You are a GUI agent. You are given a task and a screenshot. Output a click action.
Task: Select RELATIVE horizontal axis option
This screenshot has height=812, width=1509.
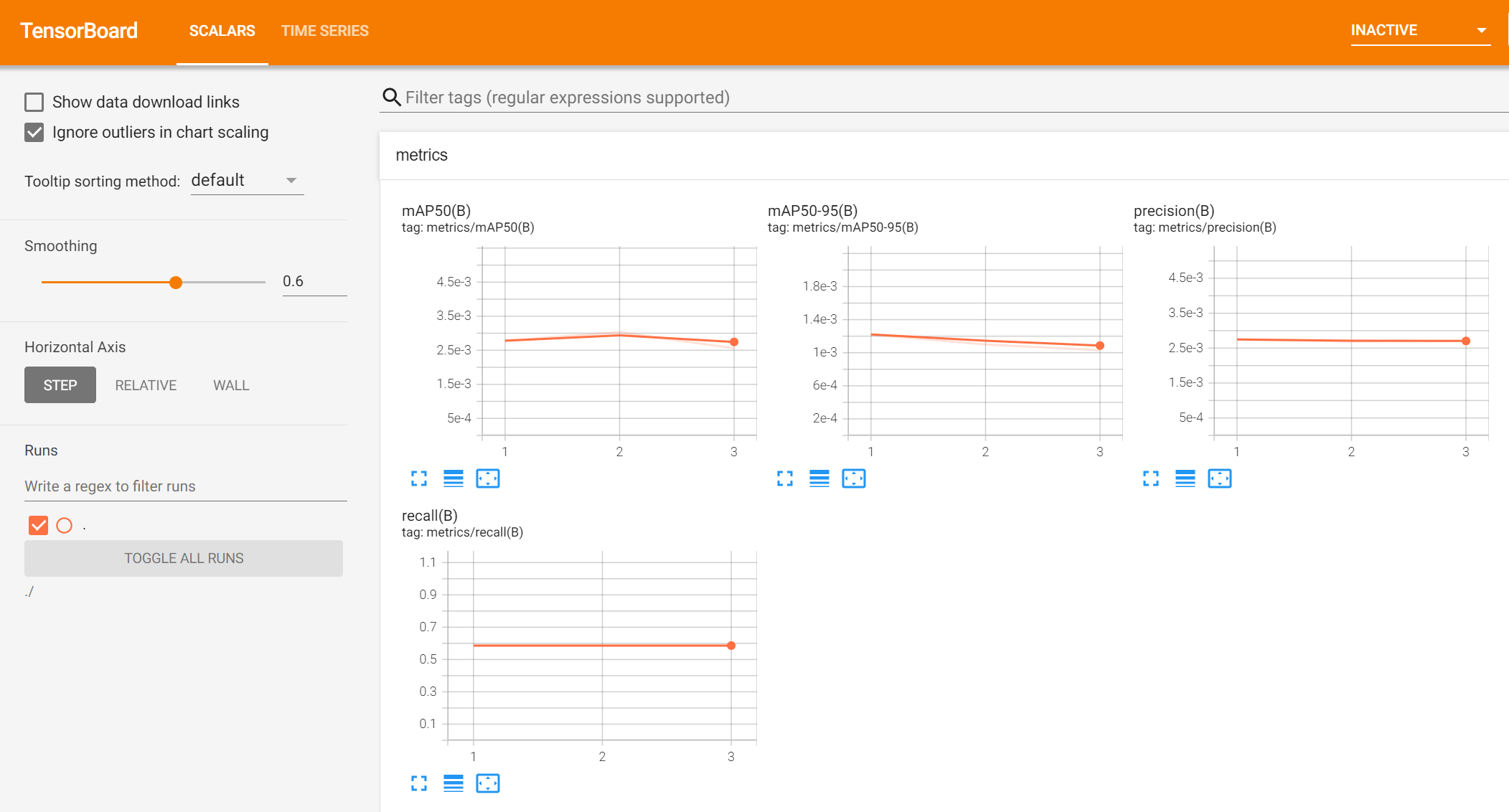point(145,384)
